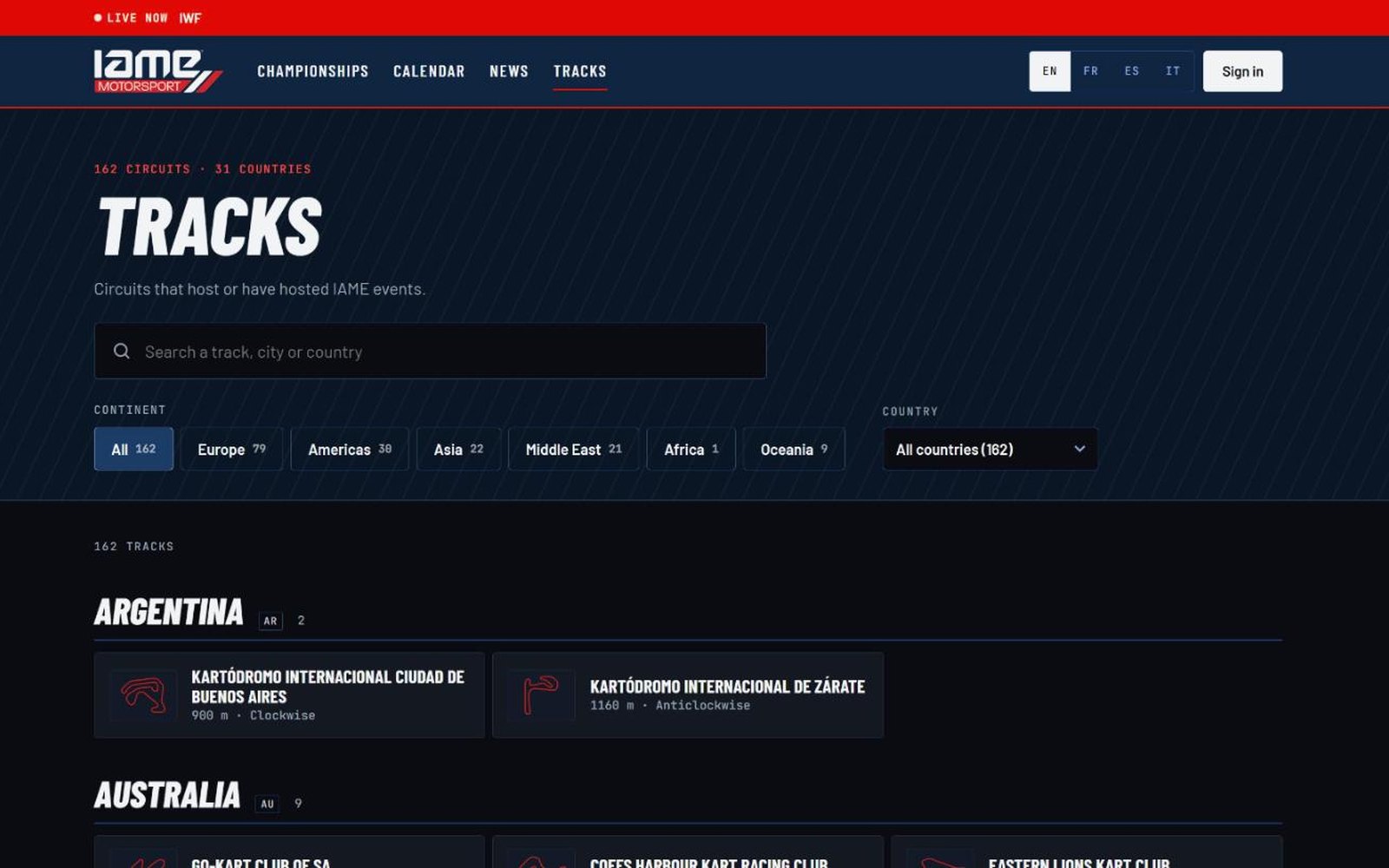Filter tracks by Americas
Viewport: 1389px width, 868px height.
[x=350, y=449]
